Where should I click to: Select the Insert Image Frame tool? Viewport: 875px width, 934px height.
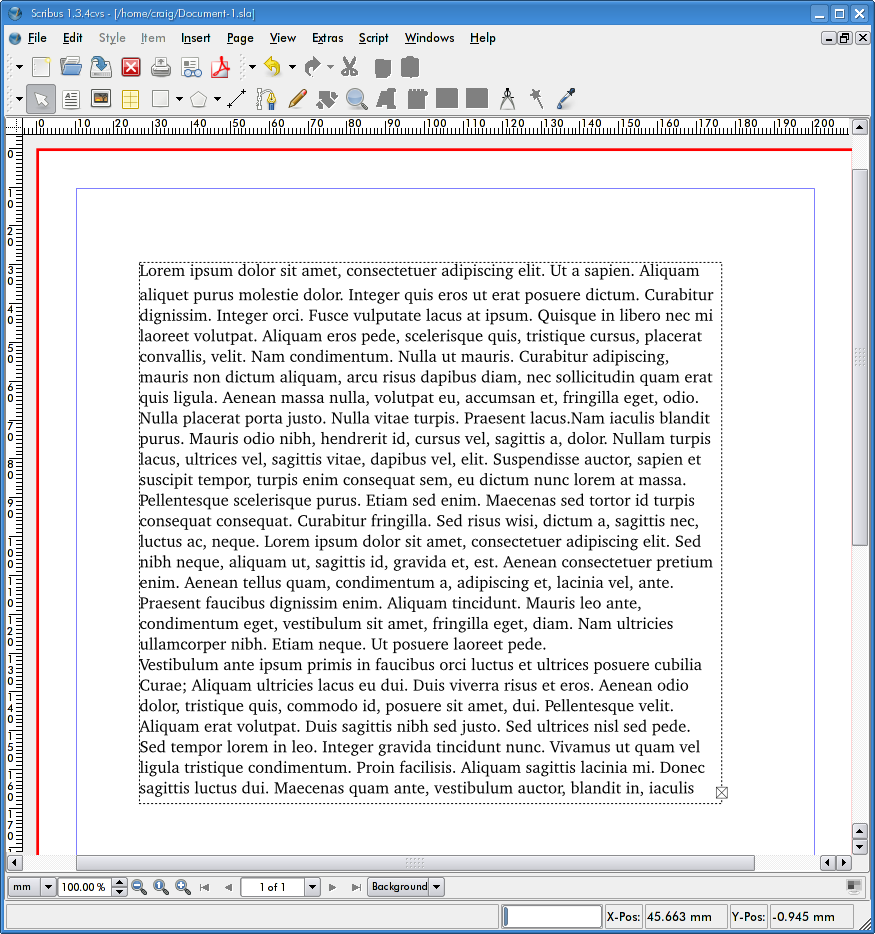pyautogui.click(x=100, y=99)
